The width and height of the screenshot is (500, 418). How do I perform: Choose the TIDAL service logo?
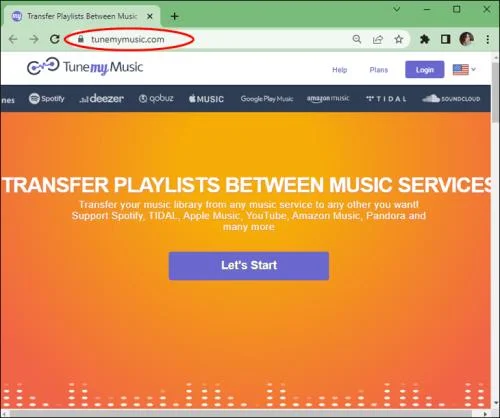point(386,99)
